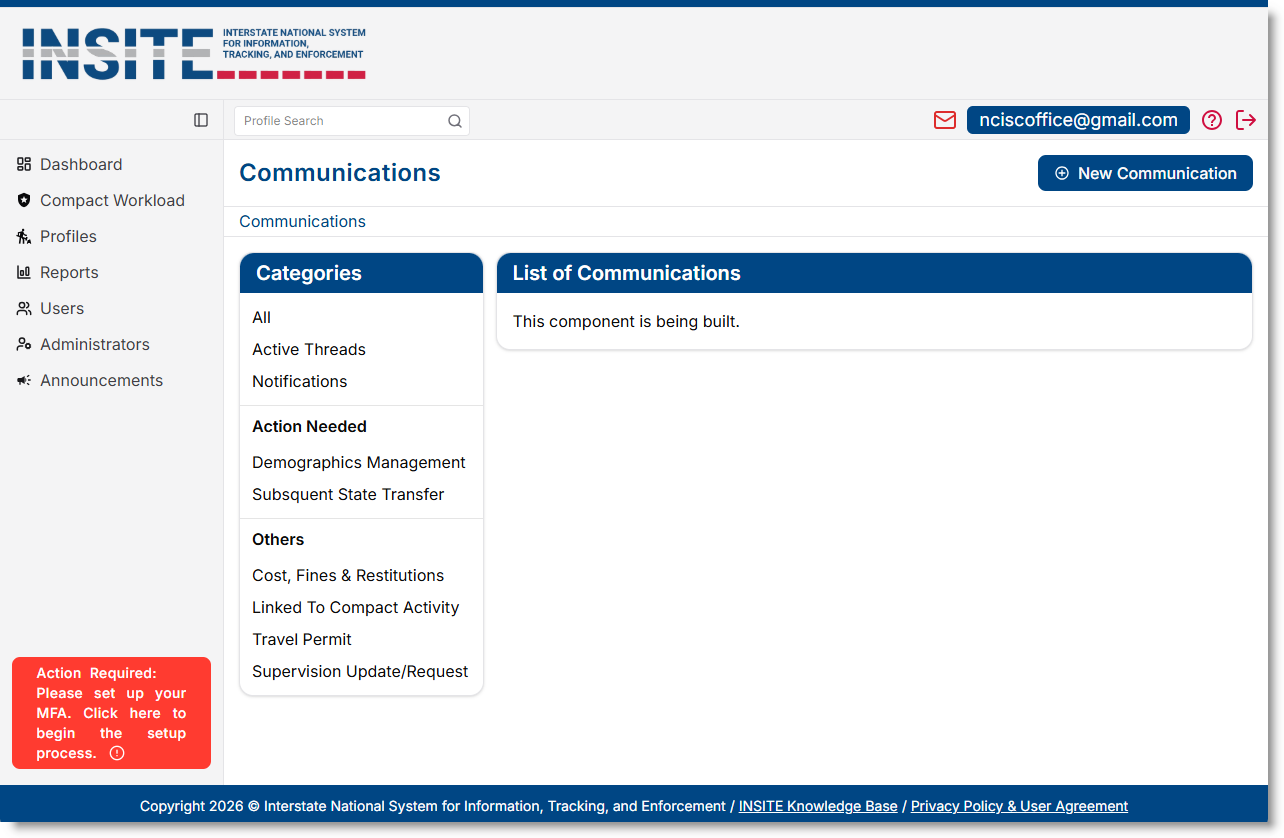Viewport: 1284px width, 838px height.
Task: Select the All category
Action: [x=261, y=317]
